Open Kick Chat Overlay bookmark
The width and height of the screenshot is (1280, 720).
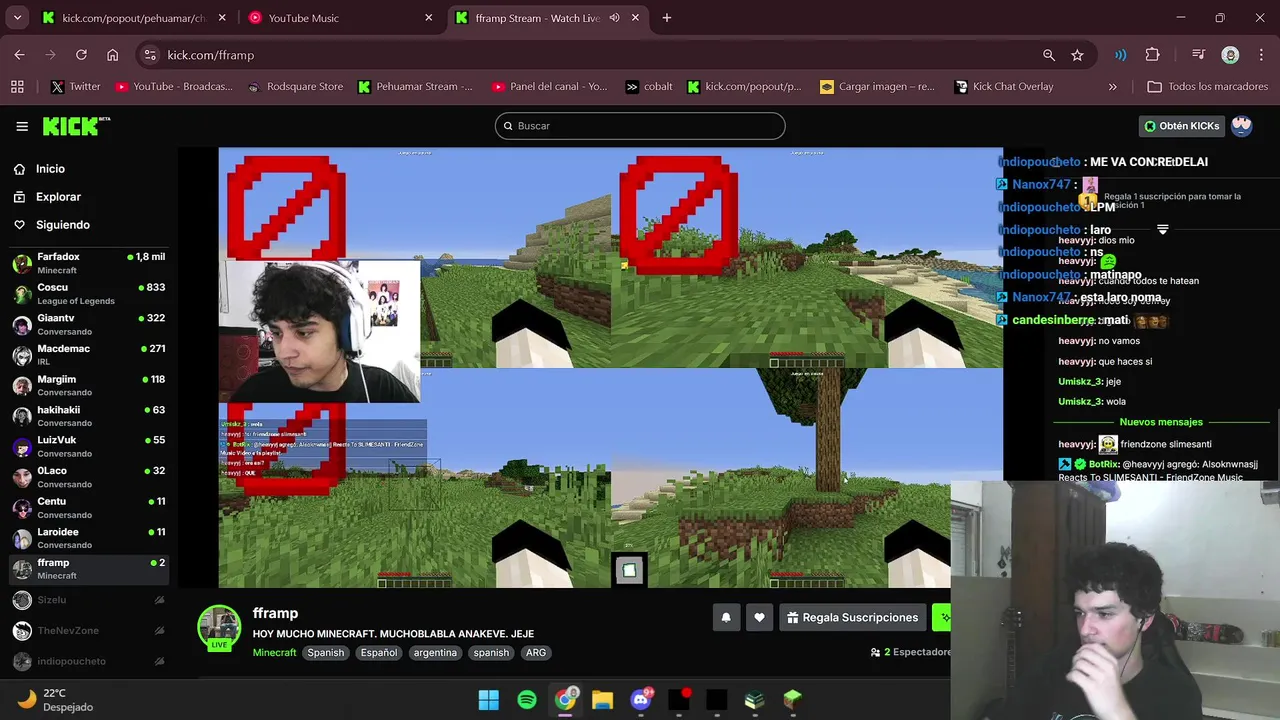click(x=1004, y=87)
